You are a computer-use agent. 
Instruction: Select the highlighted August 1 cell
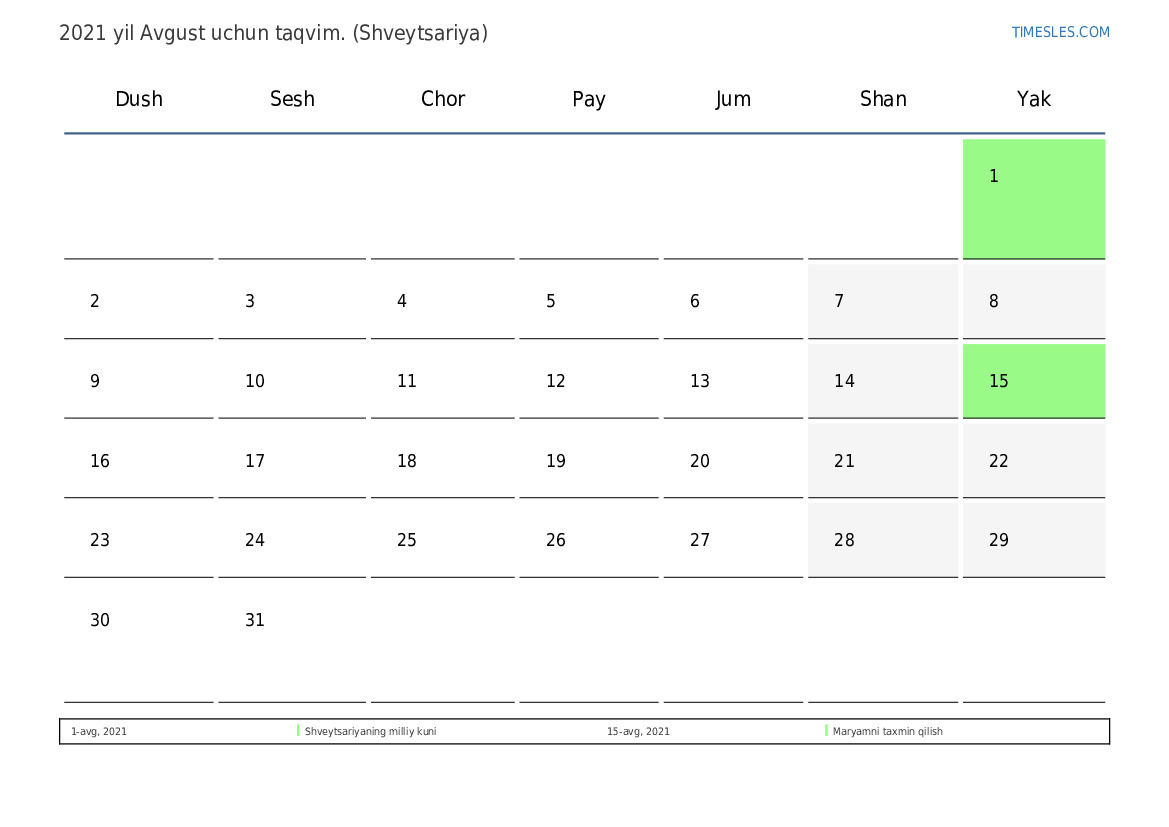click(1033, 198)
